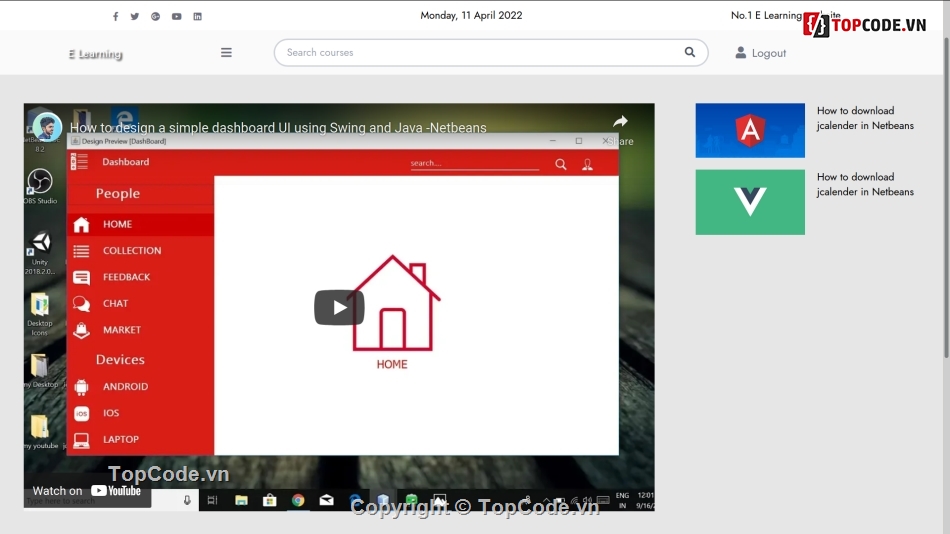Click the Mail taskbar icon
Viewport: 950px width, 534px height.
coord(327,500)
